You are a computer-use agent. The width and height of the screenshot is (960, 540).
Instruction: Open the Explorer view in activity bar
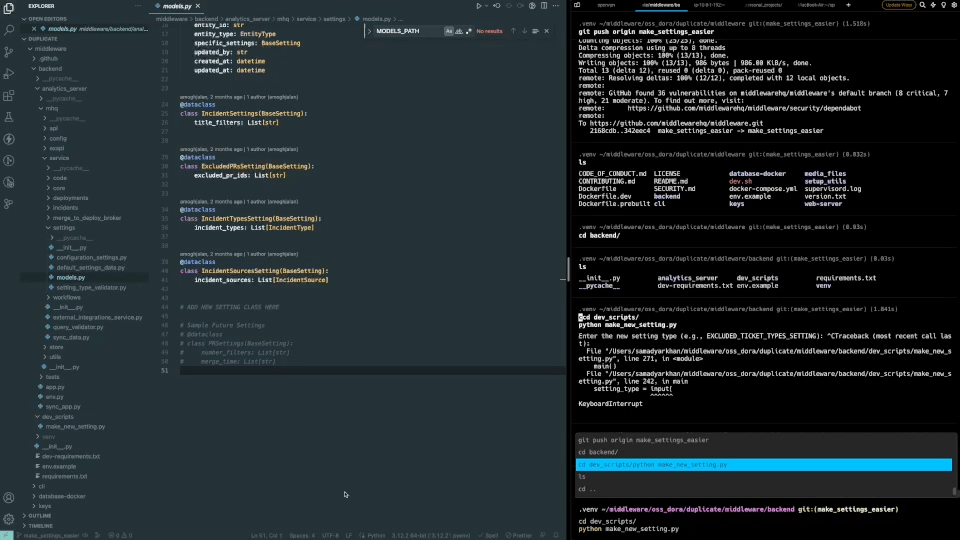tap(9, 7)
